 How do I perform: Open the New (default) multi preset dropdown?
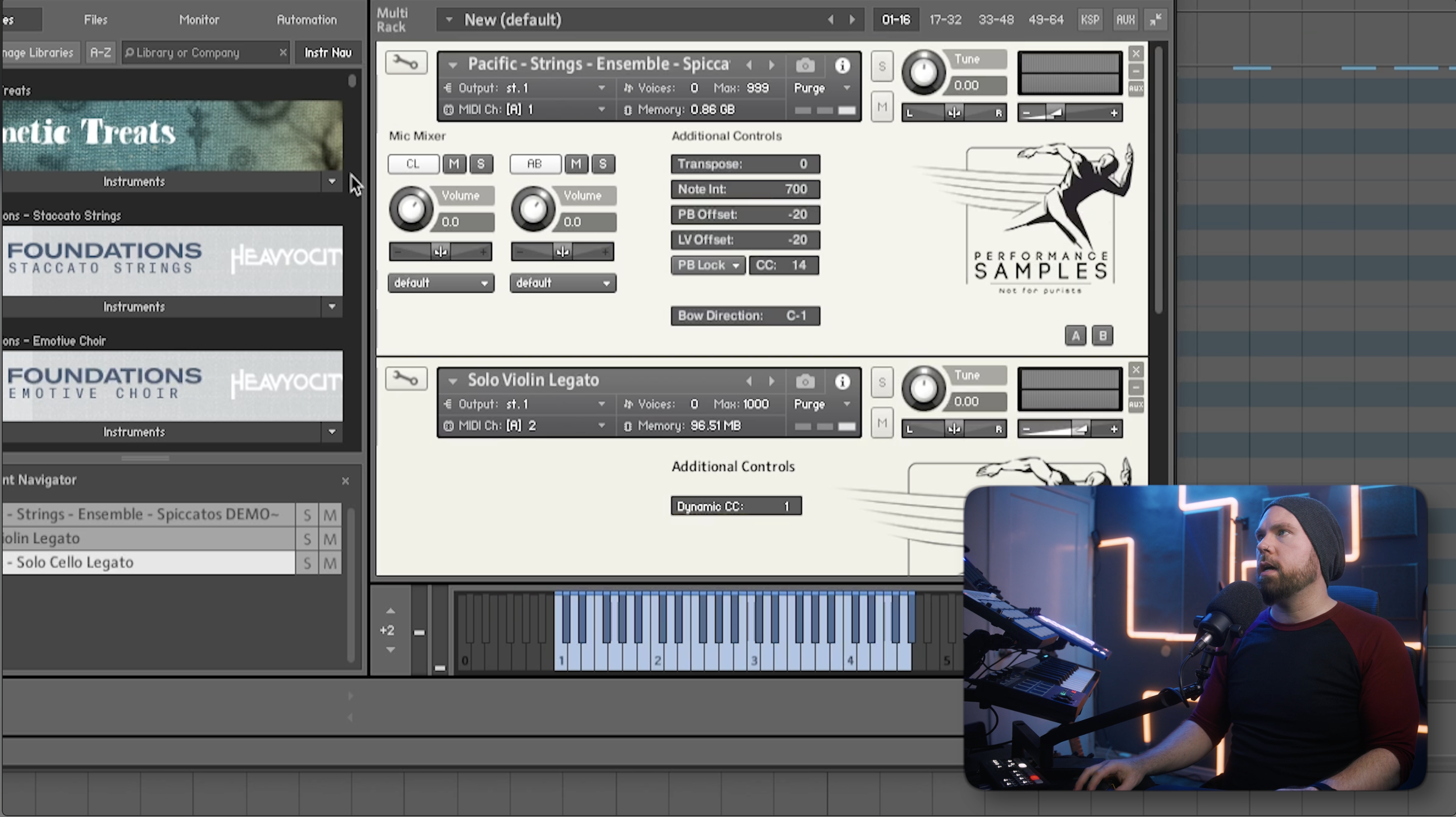coord(449,20)
